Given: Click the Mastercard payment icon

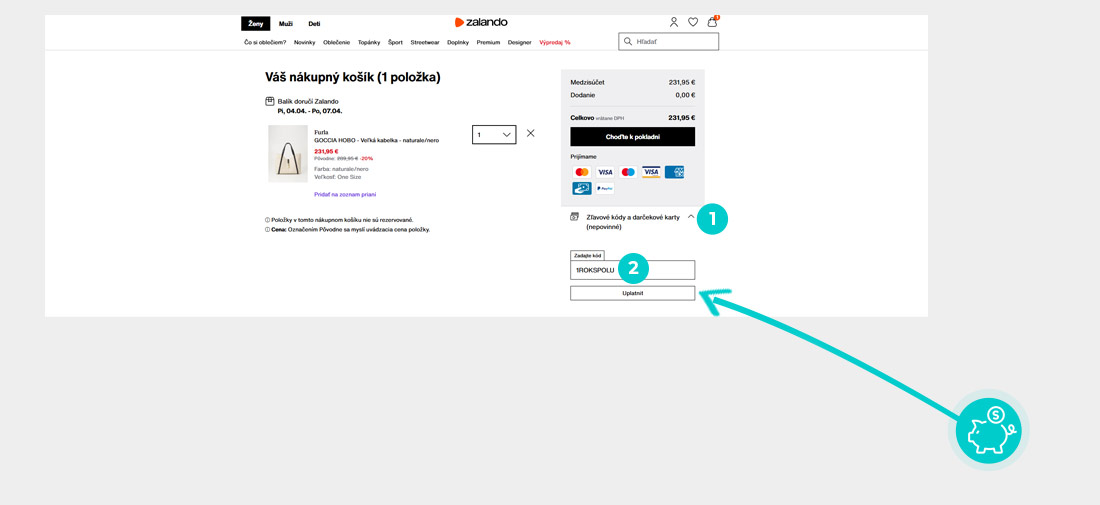Looking at the screenshot, I should pos(582,172).
